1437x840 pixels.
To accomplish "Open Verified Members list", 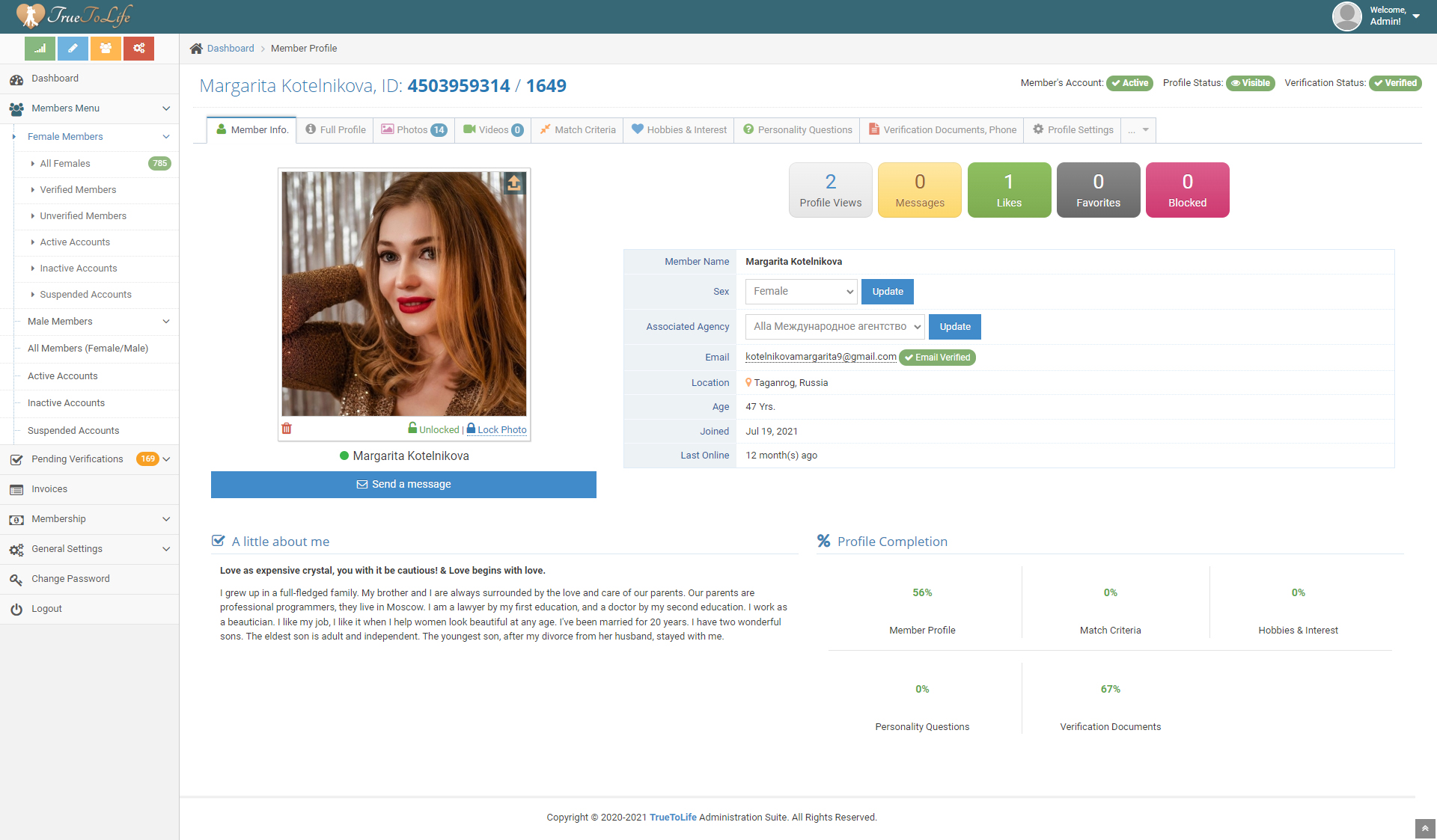I will pyautogui.click(x=78, y=190).
